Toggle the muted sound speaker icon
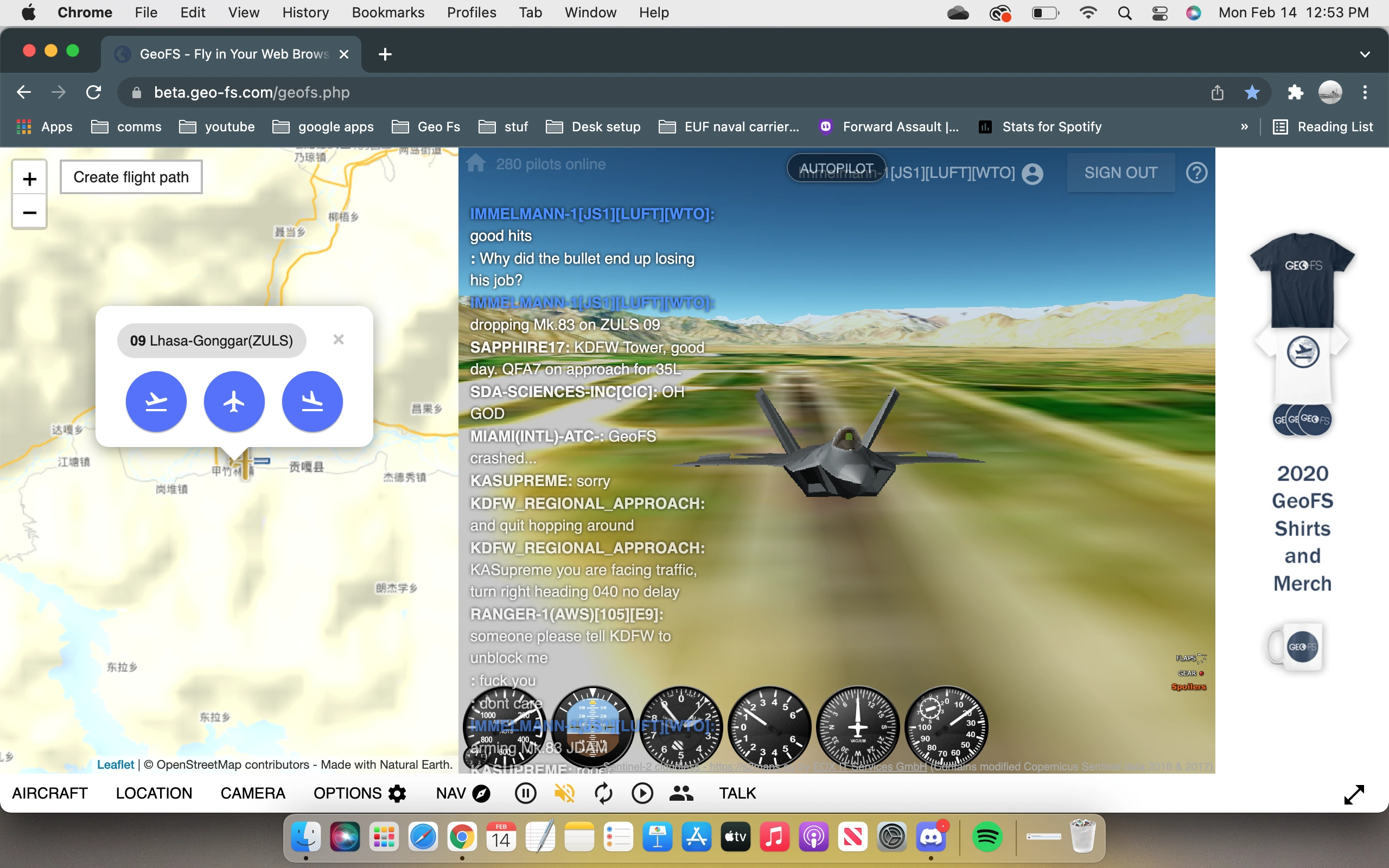Screen dimensions: 1389x868 click(564, 793)
